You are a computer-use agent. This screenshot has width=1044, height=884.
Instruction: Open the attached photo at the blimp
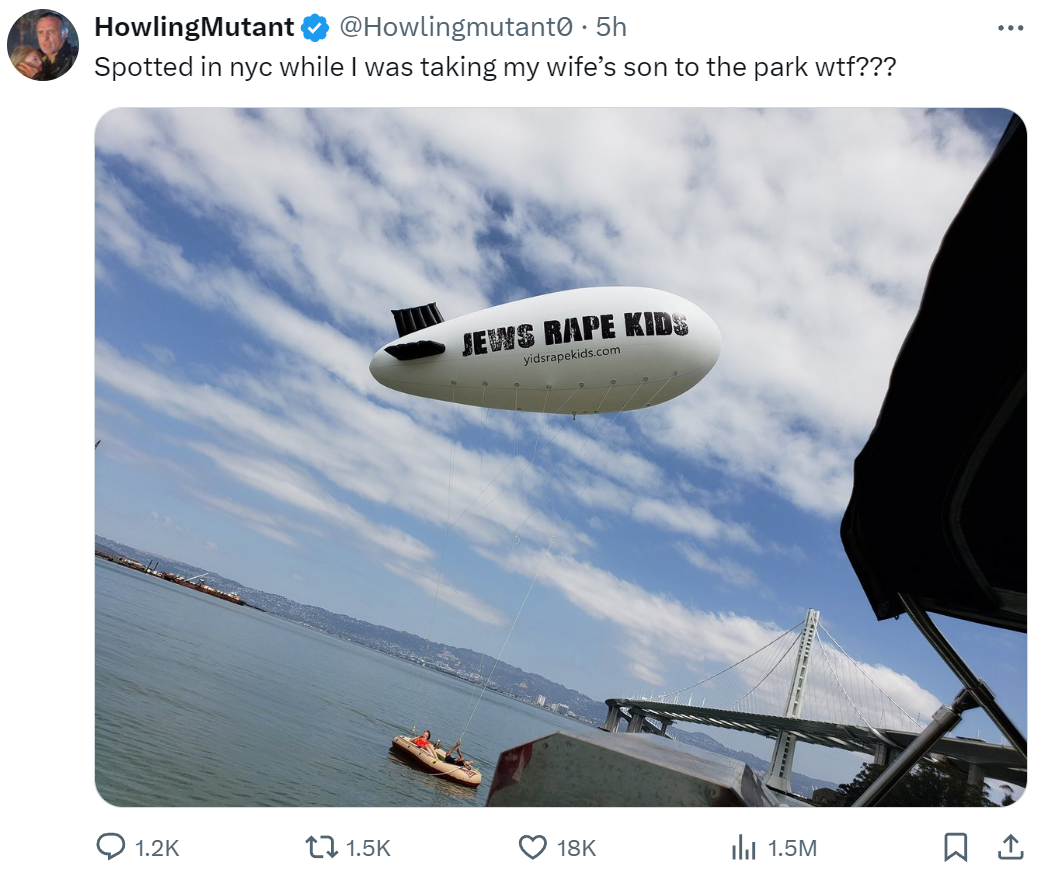pyautogui.click(x=545, y=349)
